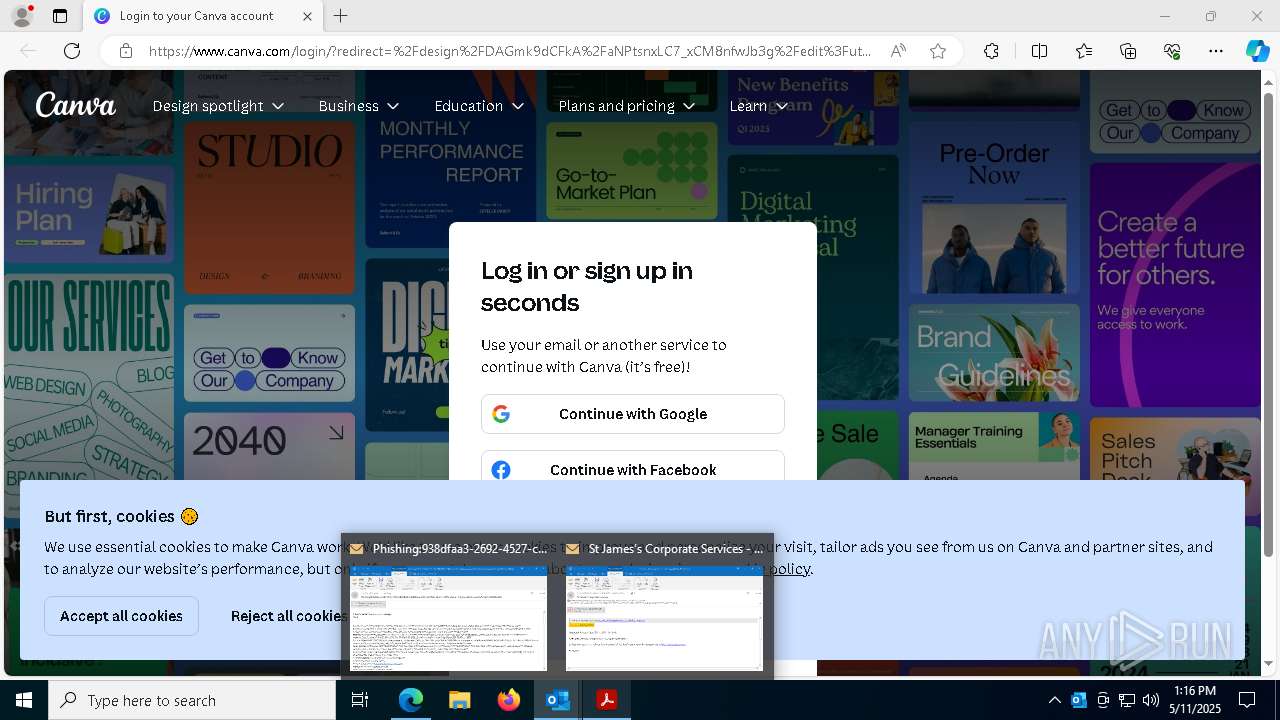Expand the Education menu

tap(479, 106)
